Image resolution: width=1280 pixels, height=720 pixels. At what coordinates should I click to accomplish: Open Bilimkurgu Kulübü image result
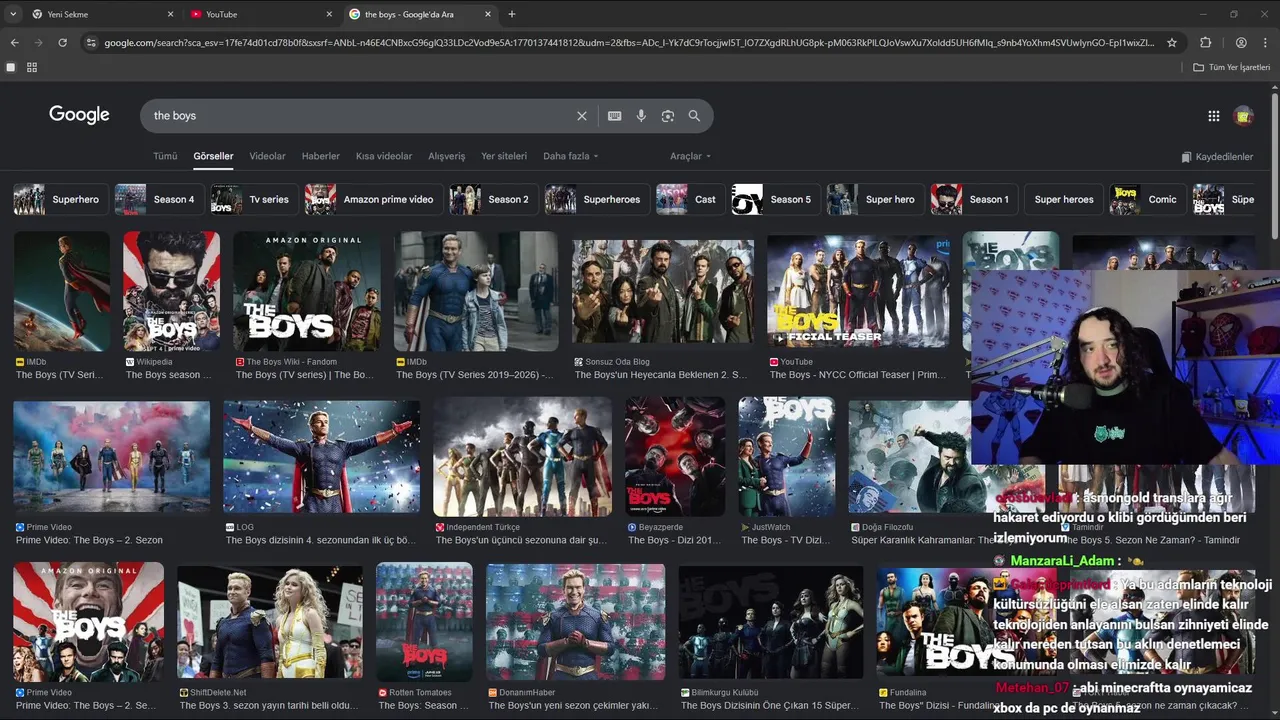tap(770, 622)
